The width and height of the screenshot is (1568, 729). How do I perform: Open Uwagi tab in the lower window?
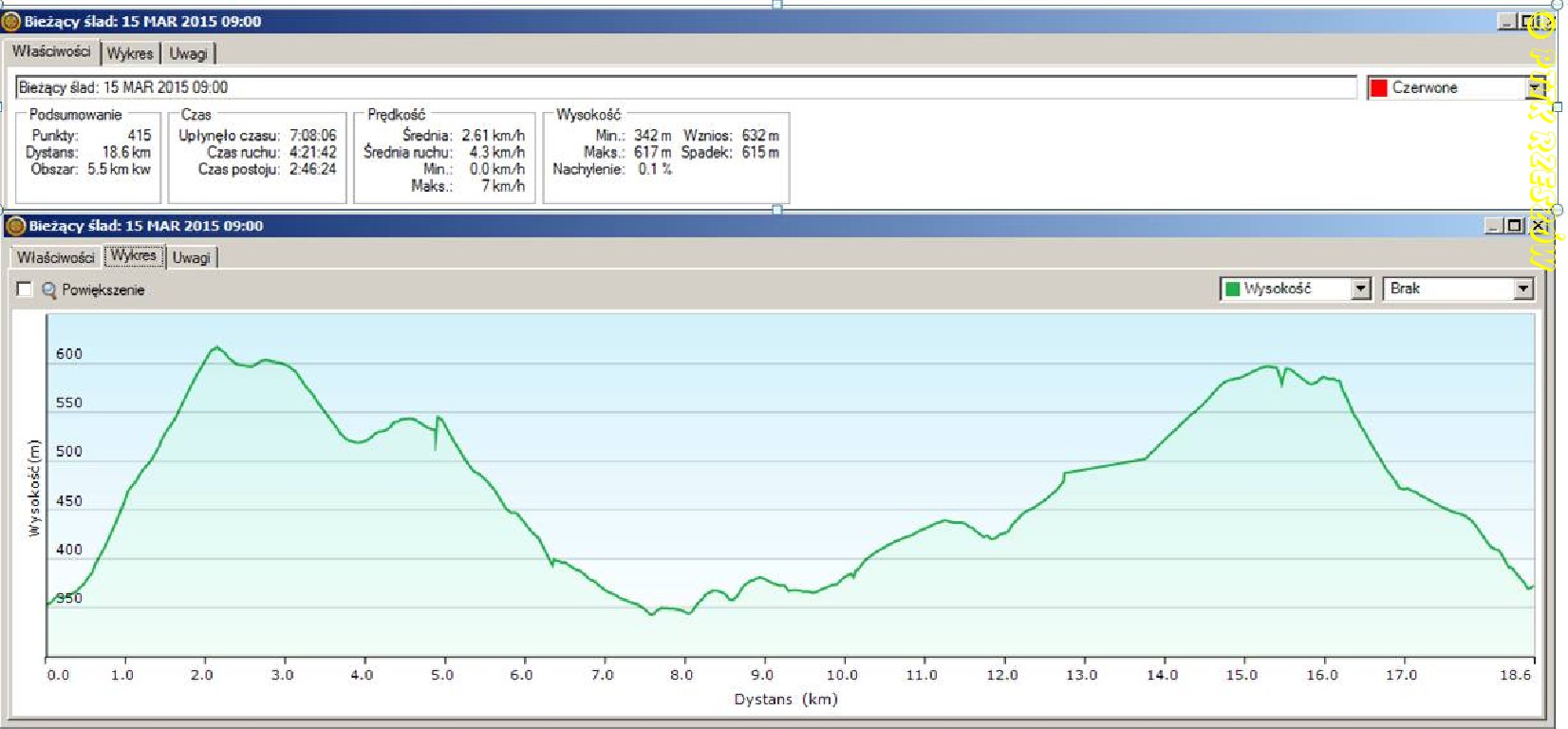(192, 257)
